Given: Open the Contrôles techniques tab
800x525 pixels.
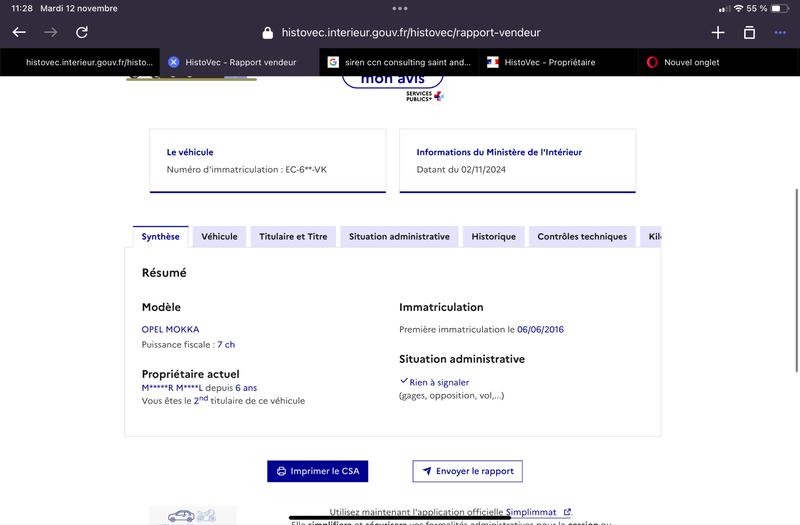Looking at the screenshot, I should [x=582, y=237].
